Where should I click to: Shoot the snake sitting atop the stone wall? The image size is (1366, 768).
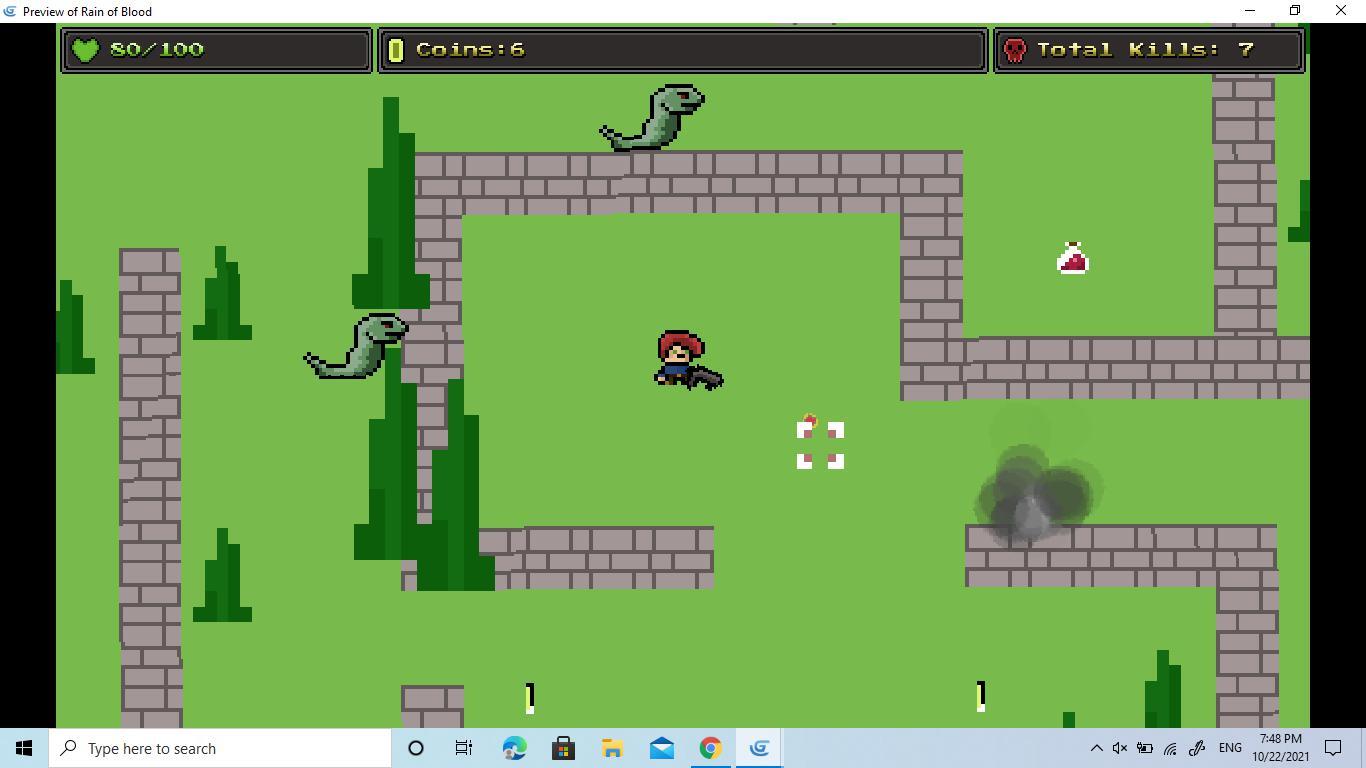(x=655, y=118)
